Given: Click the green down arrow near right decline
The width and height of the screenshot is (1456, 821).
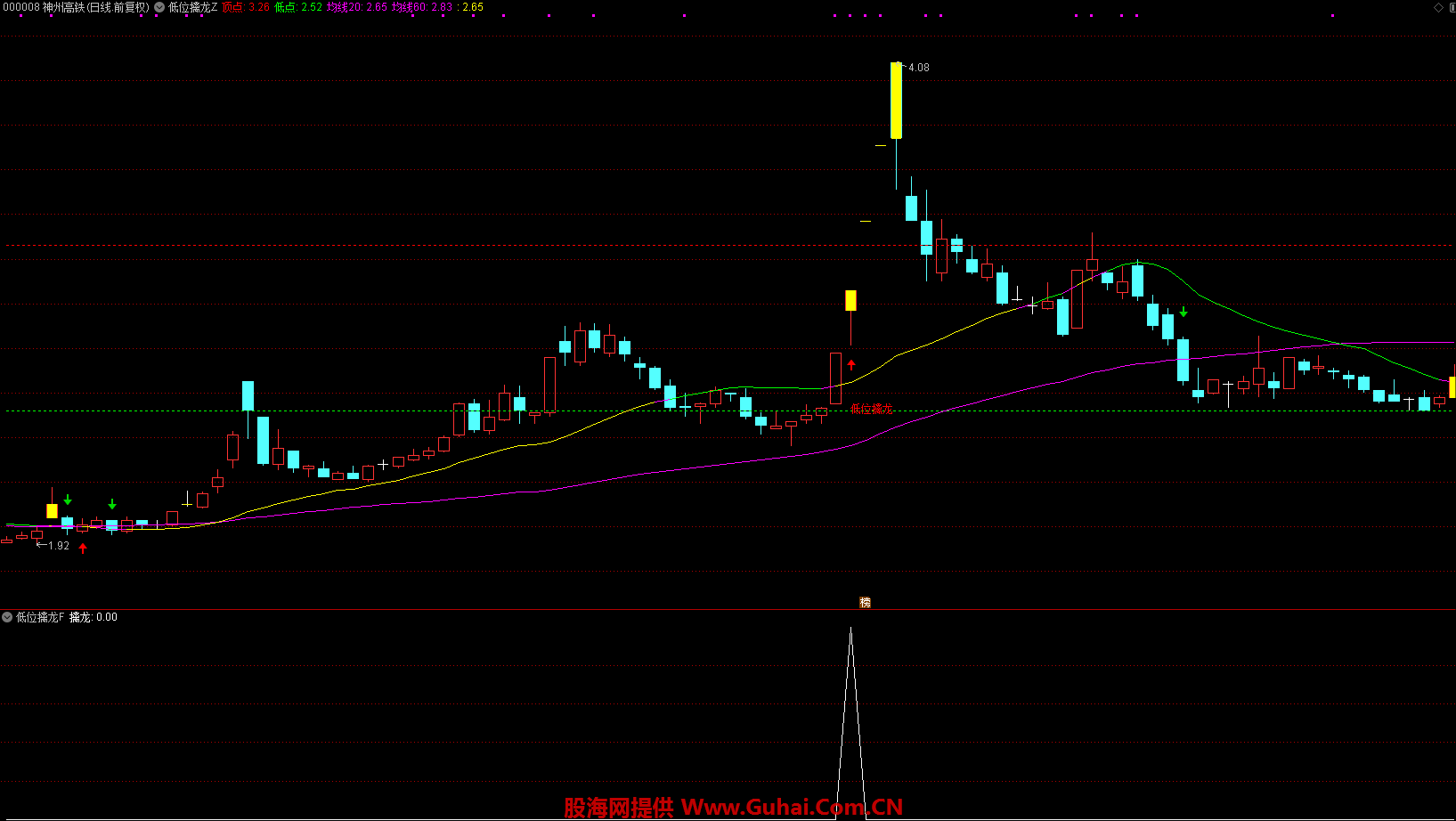Looking at the screenshot, I should click(x=1184, y=312).
